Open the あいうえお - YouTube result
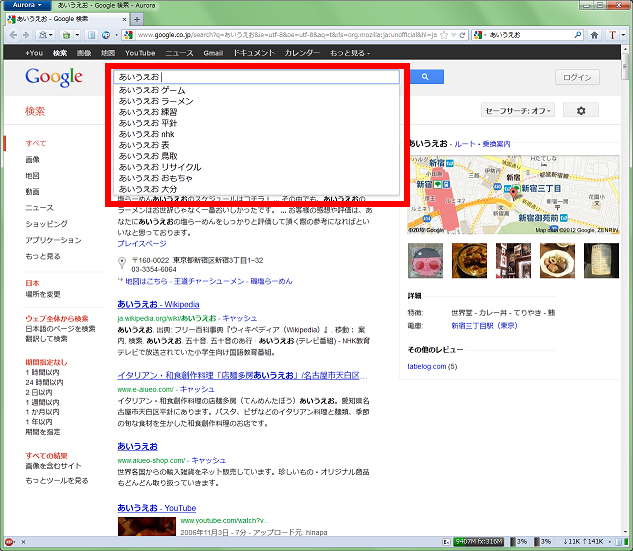The width and height of the screenshot is (633, 551). click(157, 508)
